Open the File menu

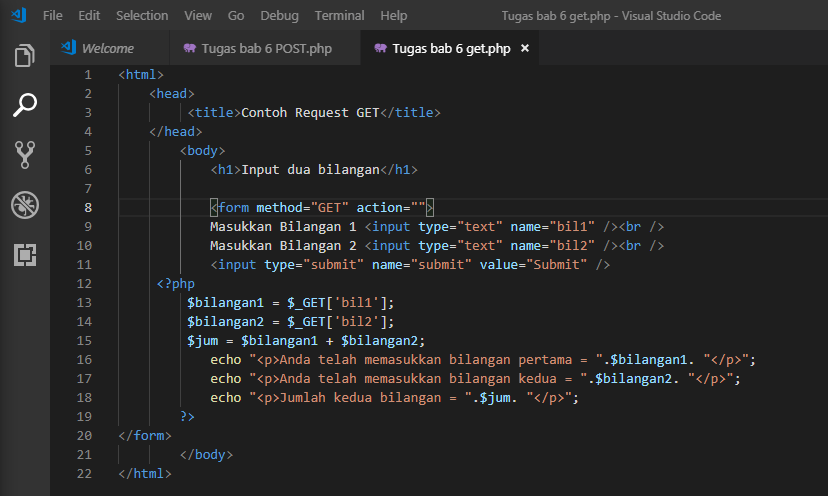coord(52,16)
